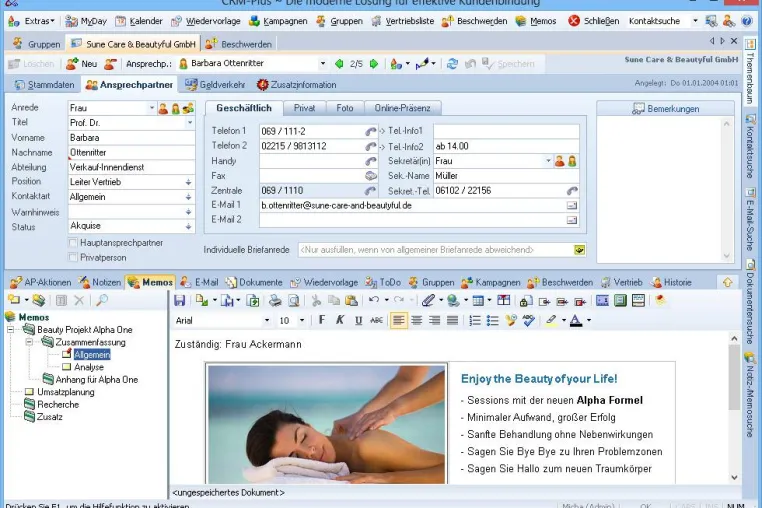Viewport: 762px width, 508px height.
Task: Dial Sekret.-Tel number with phone icon
Action: coord(572,191)
